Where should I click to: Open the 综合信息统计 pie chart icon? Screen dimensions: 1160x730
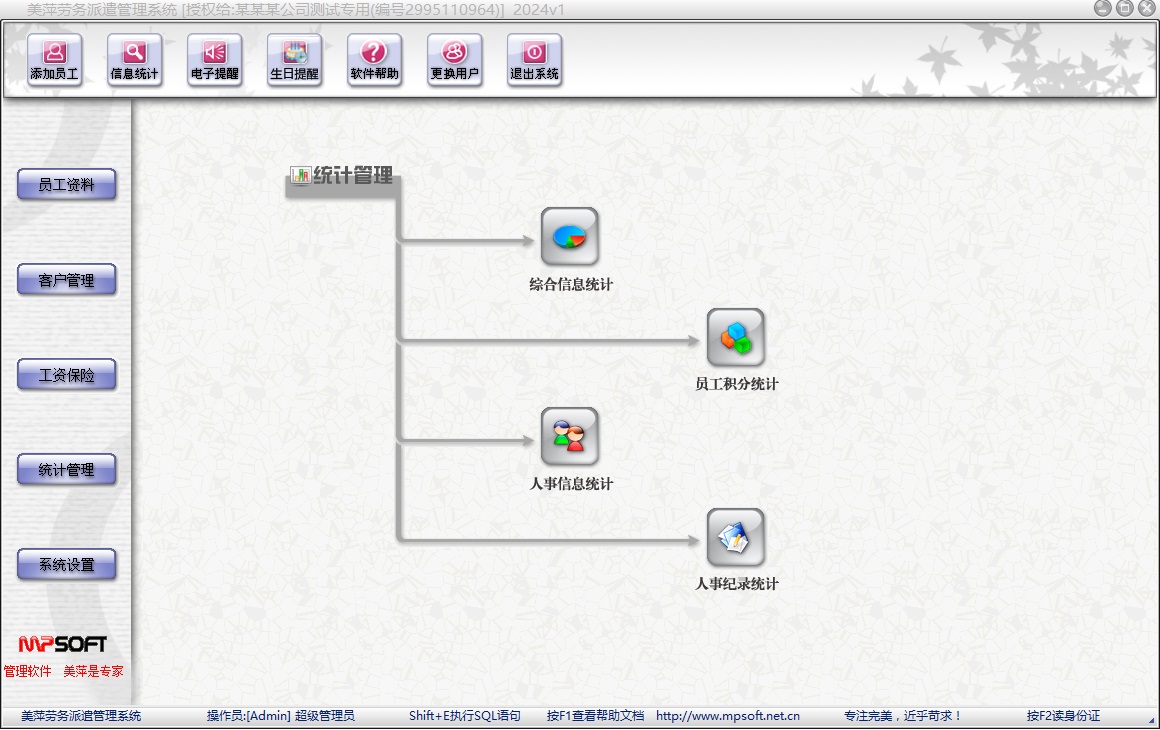coord(570,237)
